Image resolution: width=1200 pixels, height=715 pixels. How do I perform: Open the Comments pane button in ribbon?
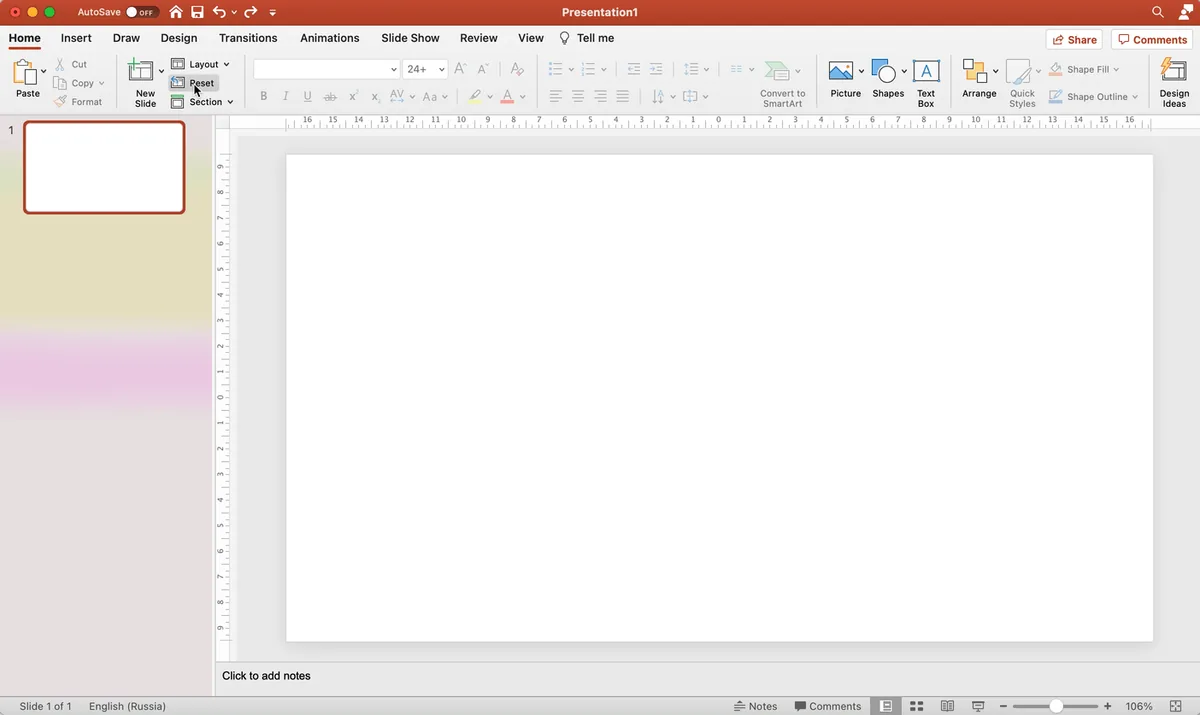coord(1152,40)
